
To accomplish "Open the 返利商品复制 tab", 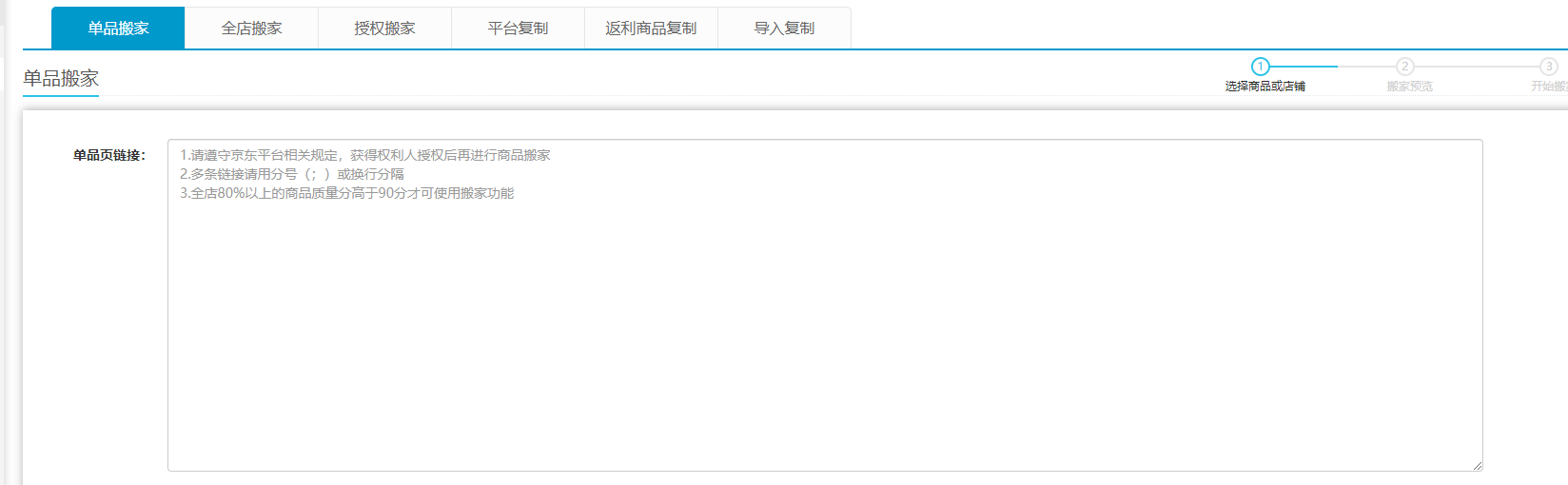I will [651, 29].
